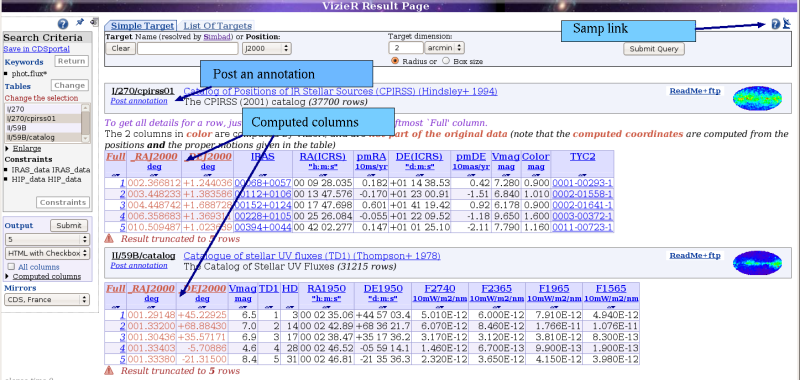Click the truncation warning icon under the first table
Image resolution: width=800 pixels, height=380 pixels.
pos(109,238)
